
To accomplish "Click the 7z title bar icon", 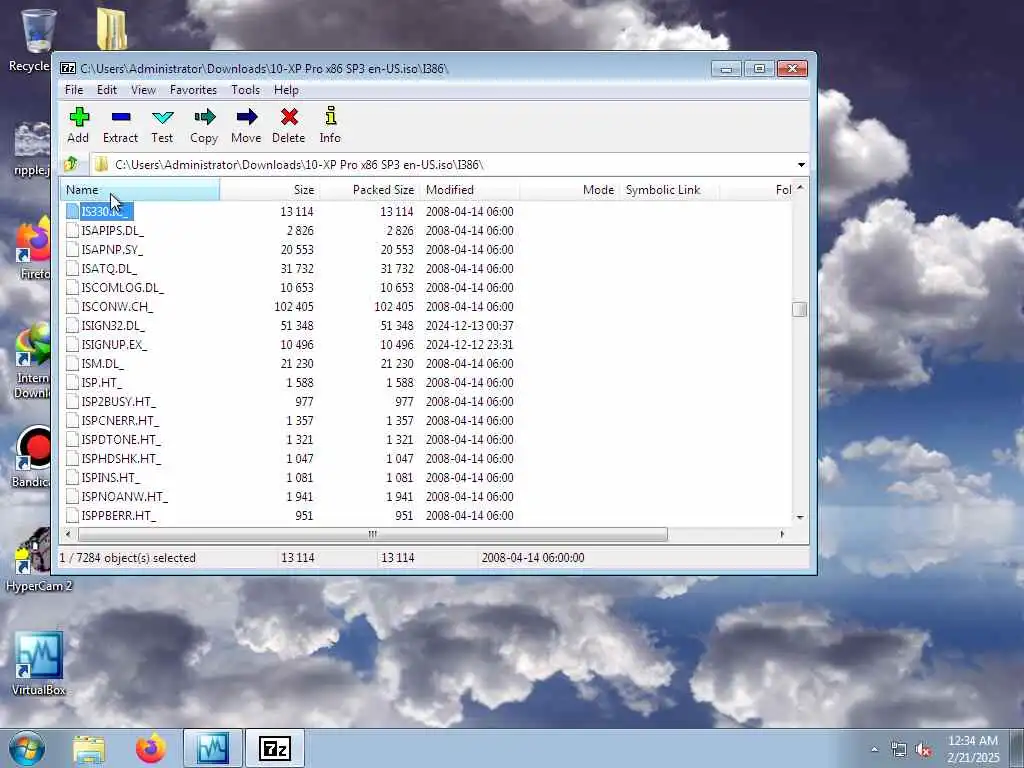I will (x=68, y=69).
